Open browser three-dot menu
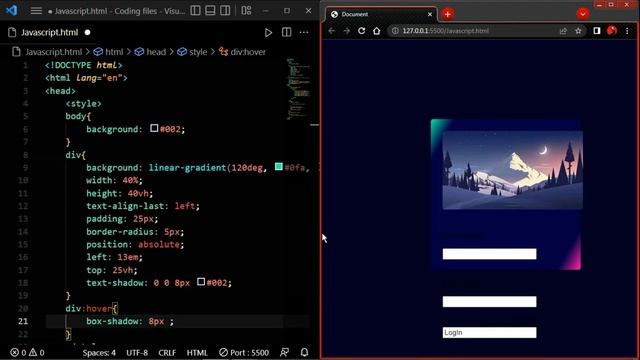The image size is (640, 360). pyautogui.click(x=627, y=31)
